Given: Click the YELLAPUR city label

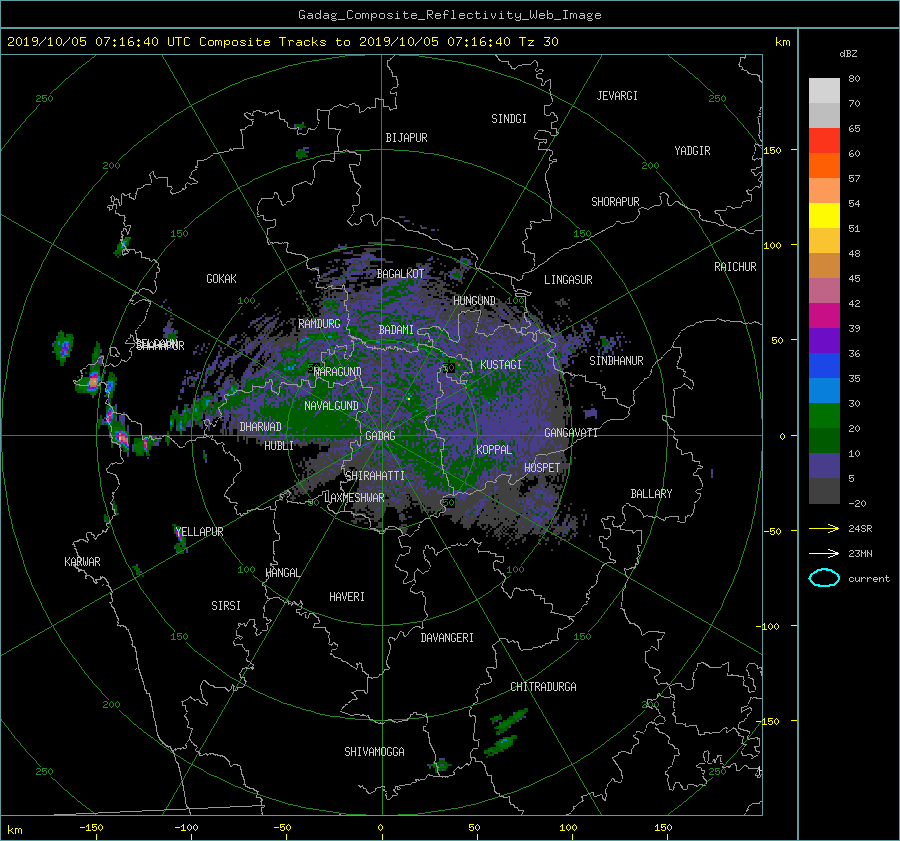Looking at the screenshot, I should coord(199,532).
